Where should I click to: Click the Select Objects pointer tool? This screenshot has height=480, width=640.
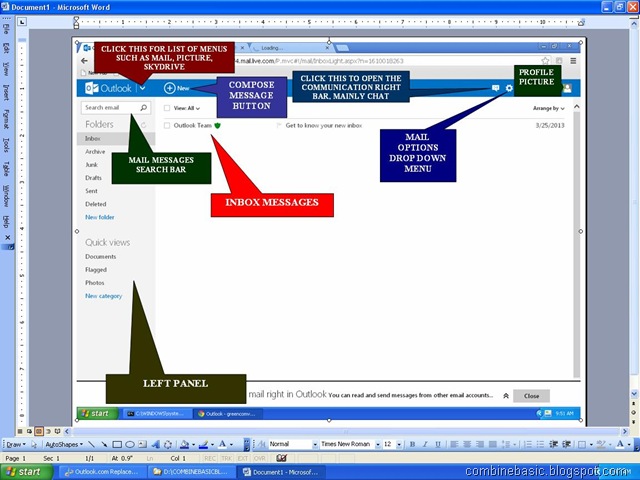tap(34, 444)
